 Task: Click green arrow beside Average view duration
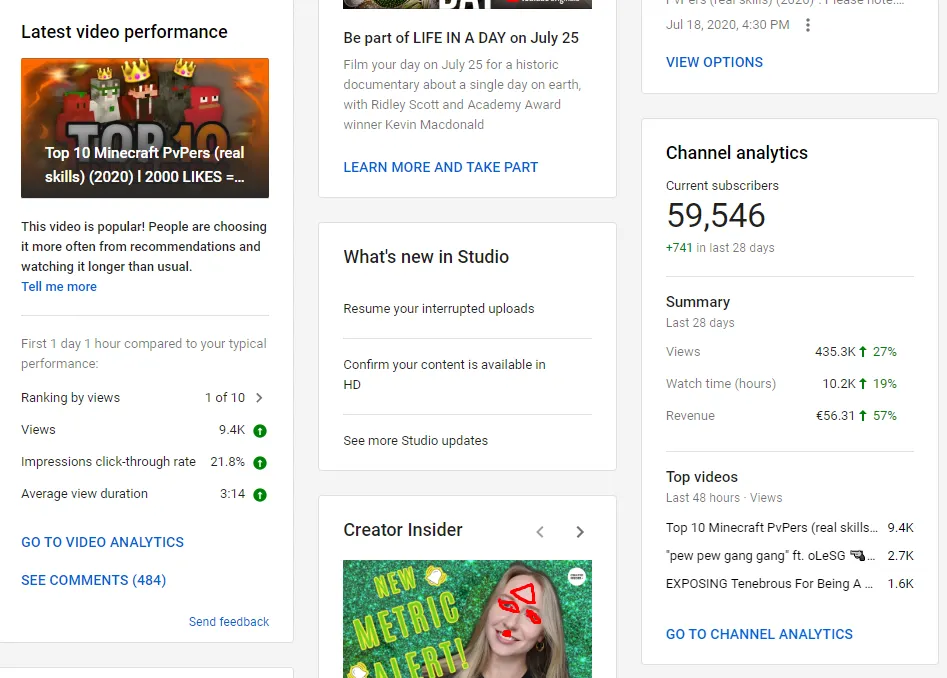pyautogui.click(x=260, y=495)
